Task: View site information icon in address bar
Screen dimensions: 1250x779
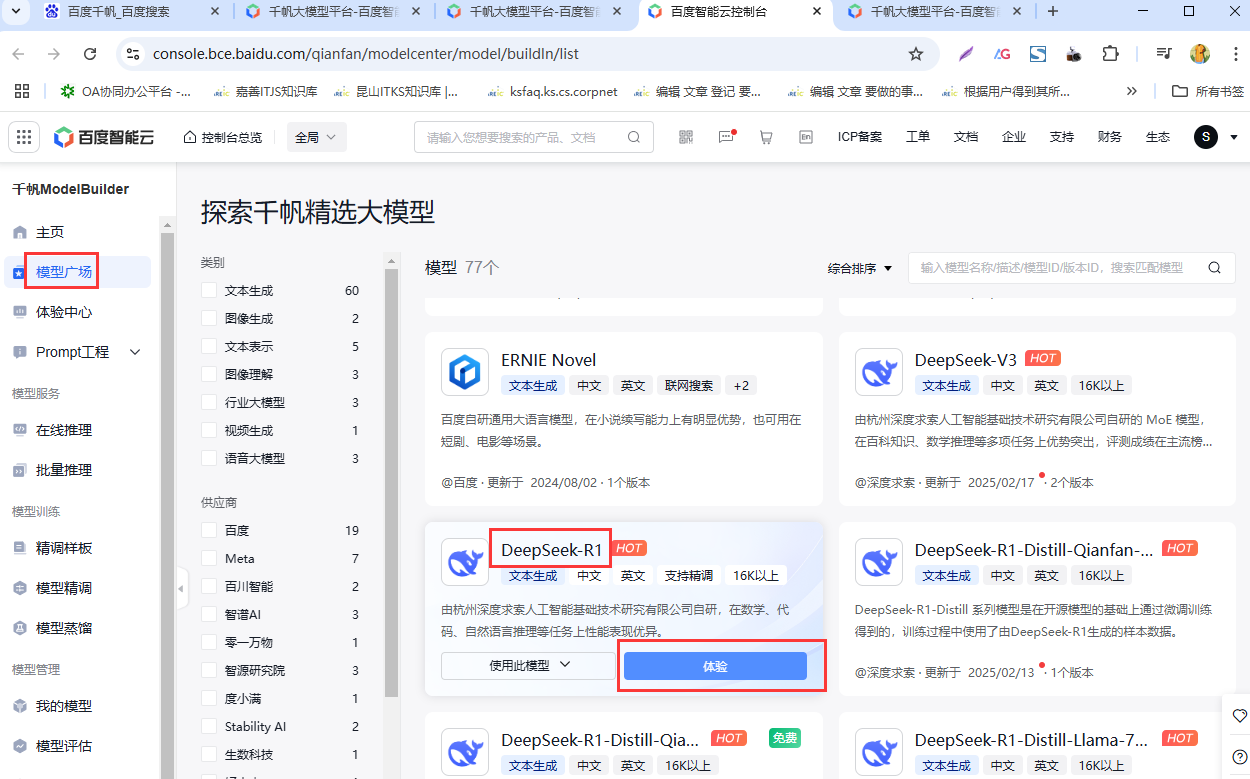Action: tap(133, 54)
